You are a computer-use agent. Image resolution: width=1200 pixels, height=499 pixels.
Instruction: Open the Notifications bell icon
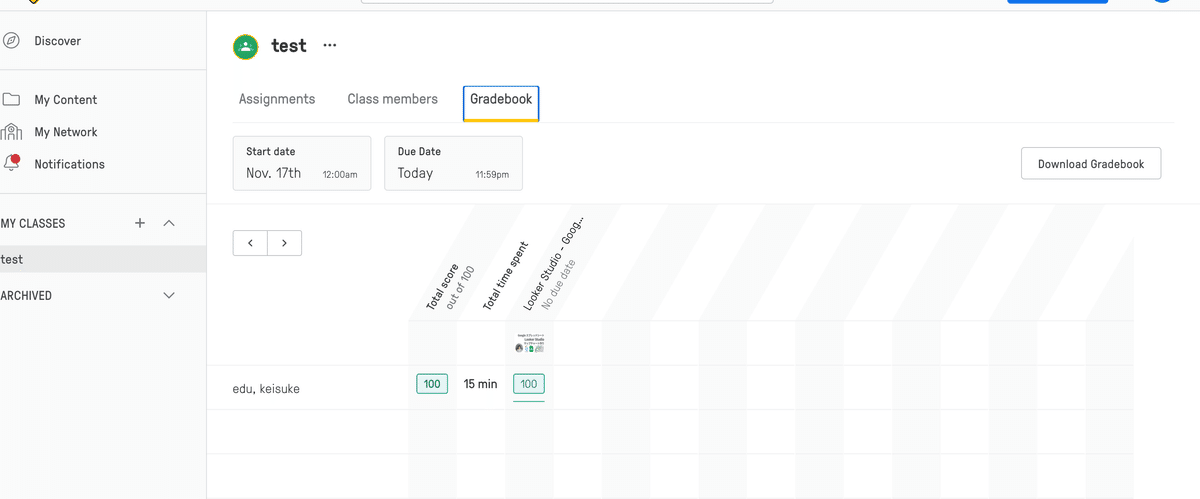pyautogui.click(x=12, y=164)
